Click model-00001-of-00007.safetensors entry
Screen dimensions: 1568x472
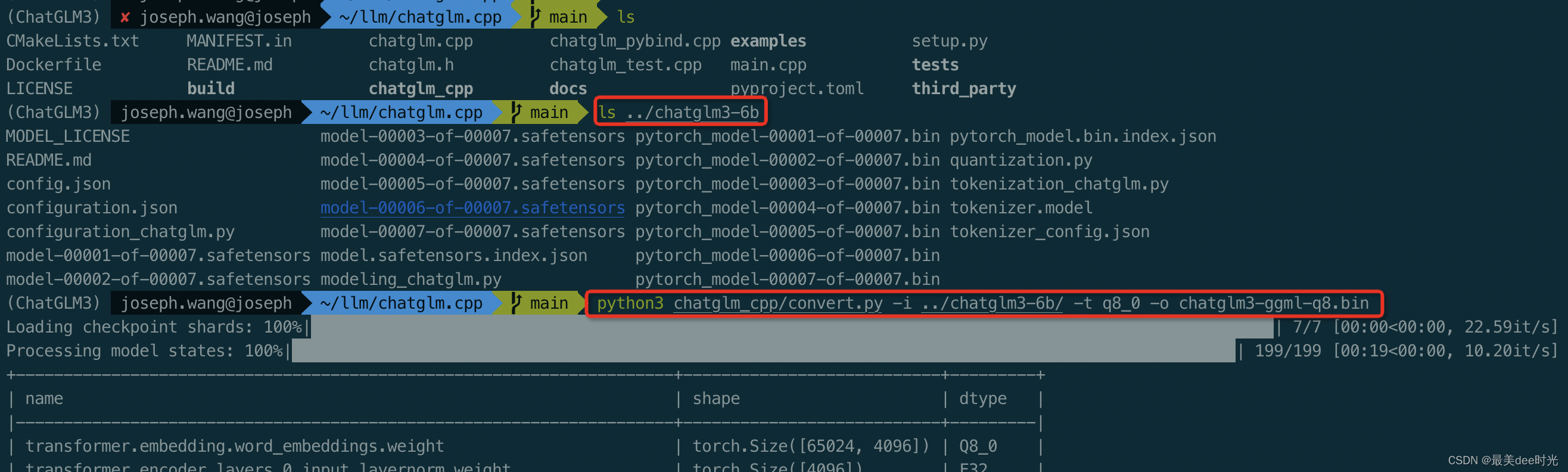tap(158, 255)
